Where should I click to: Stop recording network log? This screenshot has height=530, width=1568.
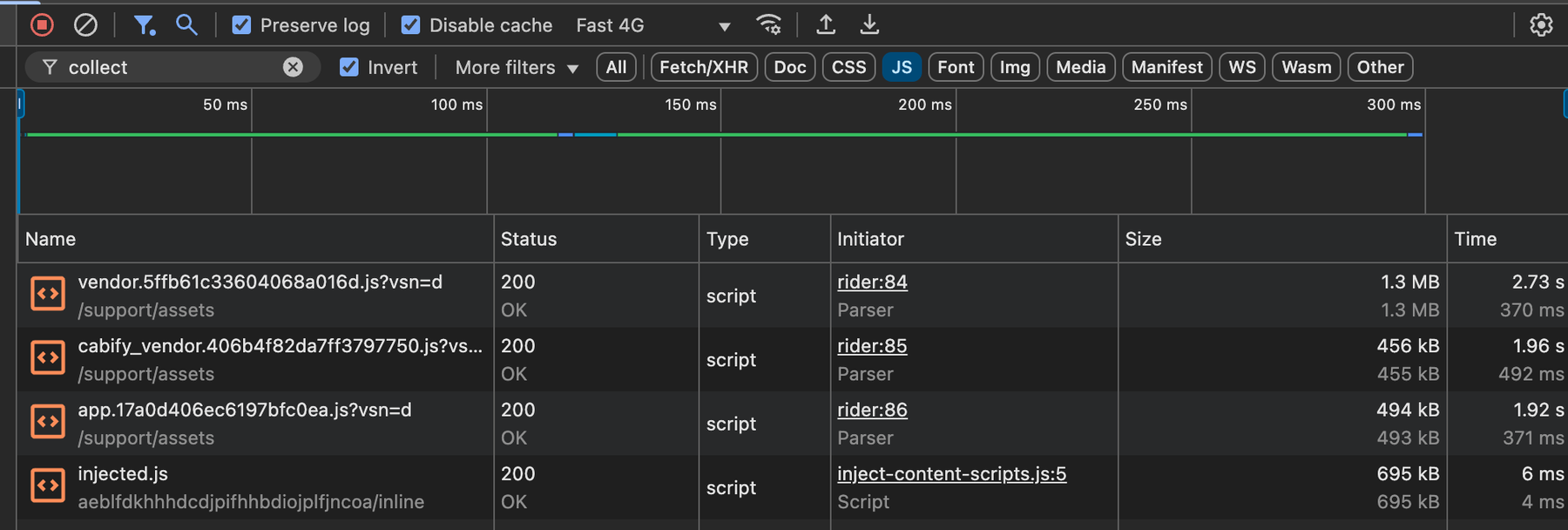(42, 25)
